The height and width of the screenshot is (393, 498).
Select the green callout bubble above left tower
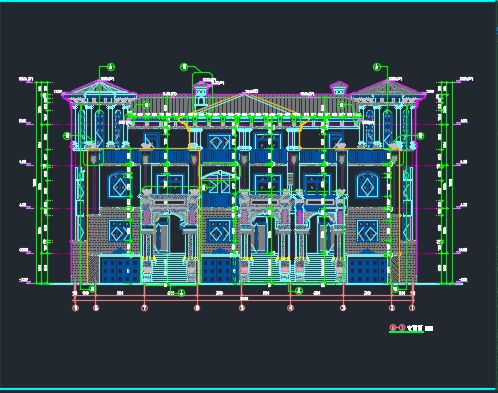click(x=111, y=67)
